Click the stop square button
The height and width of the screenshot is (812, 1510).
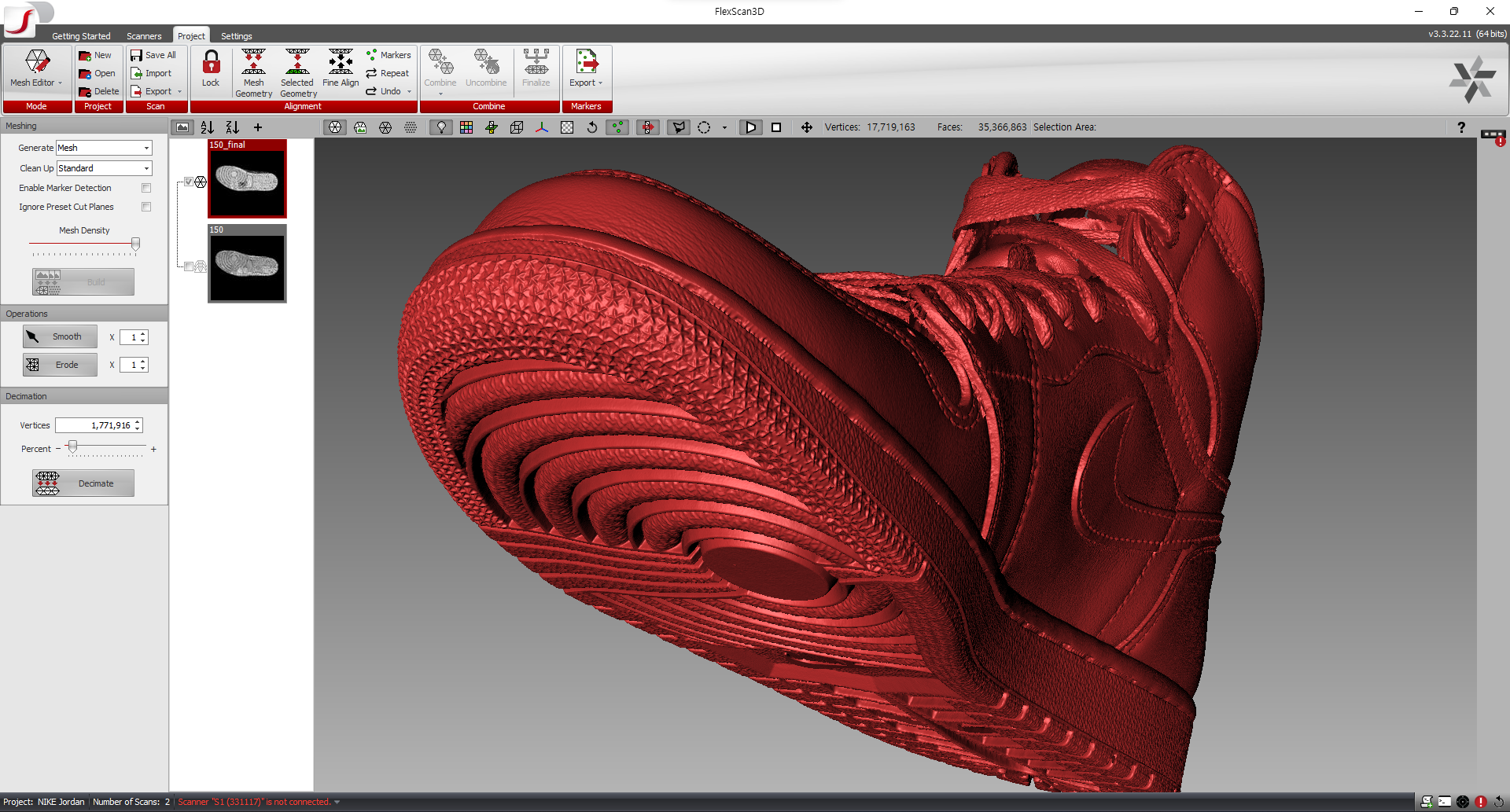(x=776, y=127)
